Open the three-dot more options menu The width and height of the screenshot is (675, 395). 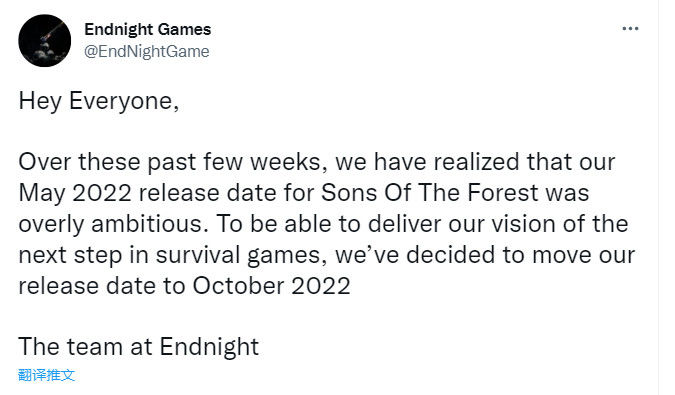[x=630, y=29]
